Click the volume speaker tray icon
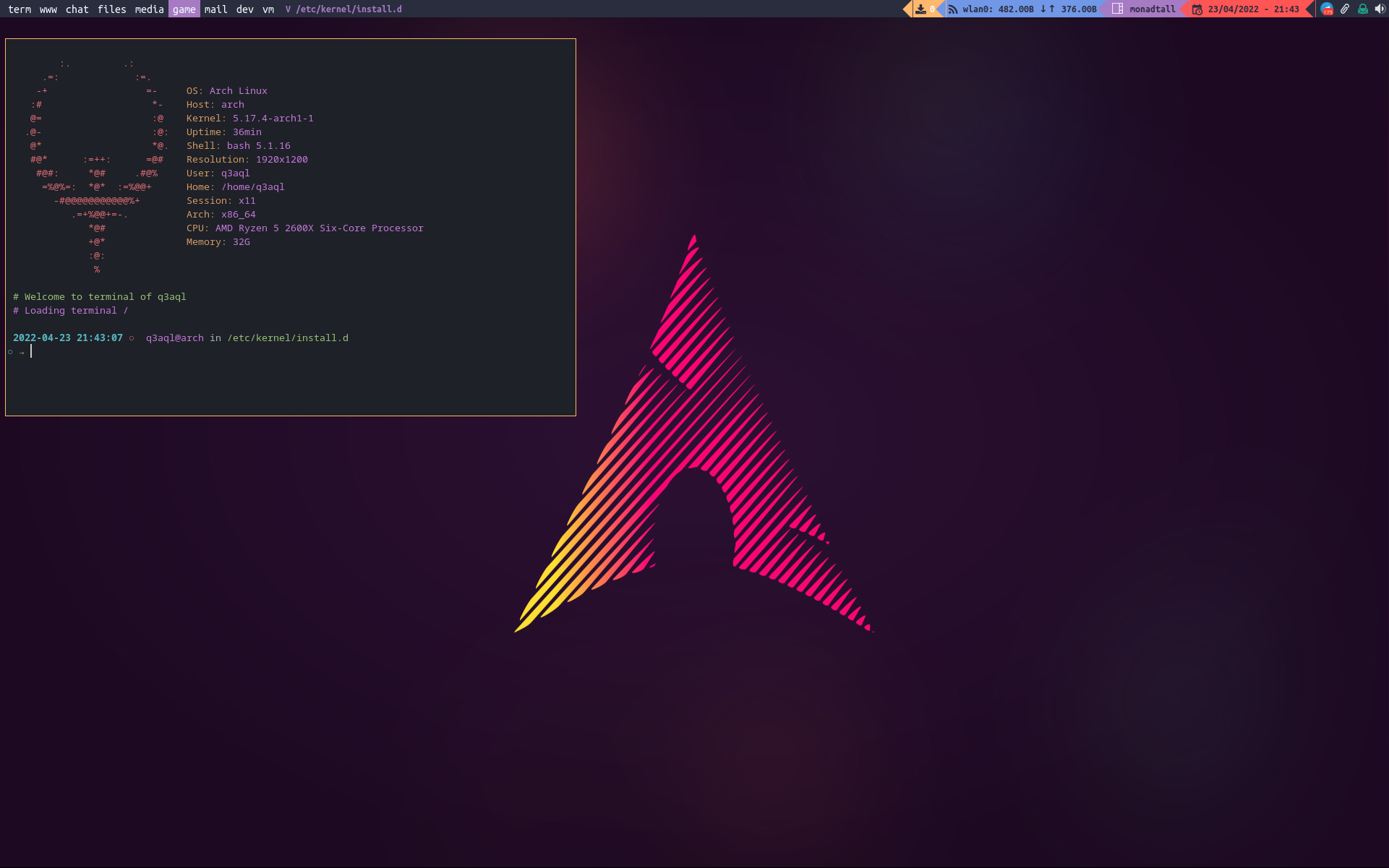This screenshot has height=868, width=1389. pyautogui.click(x=1380, y=9)
